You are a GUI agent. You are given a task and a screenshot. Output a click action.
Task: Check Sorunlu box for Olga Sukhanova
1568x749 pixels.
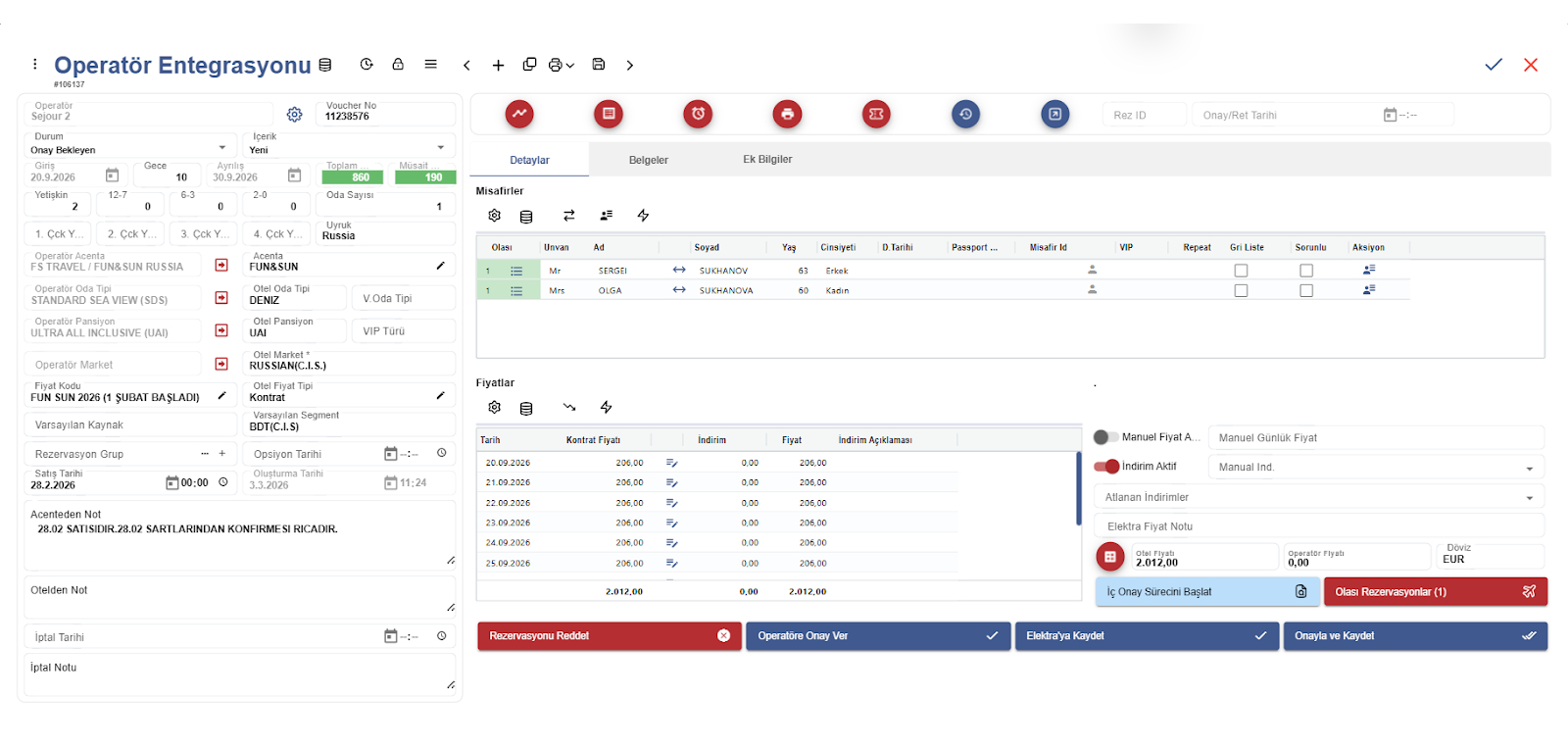tap(1306, 291)
